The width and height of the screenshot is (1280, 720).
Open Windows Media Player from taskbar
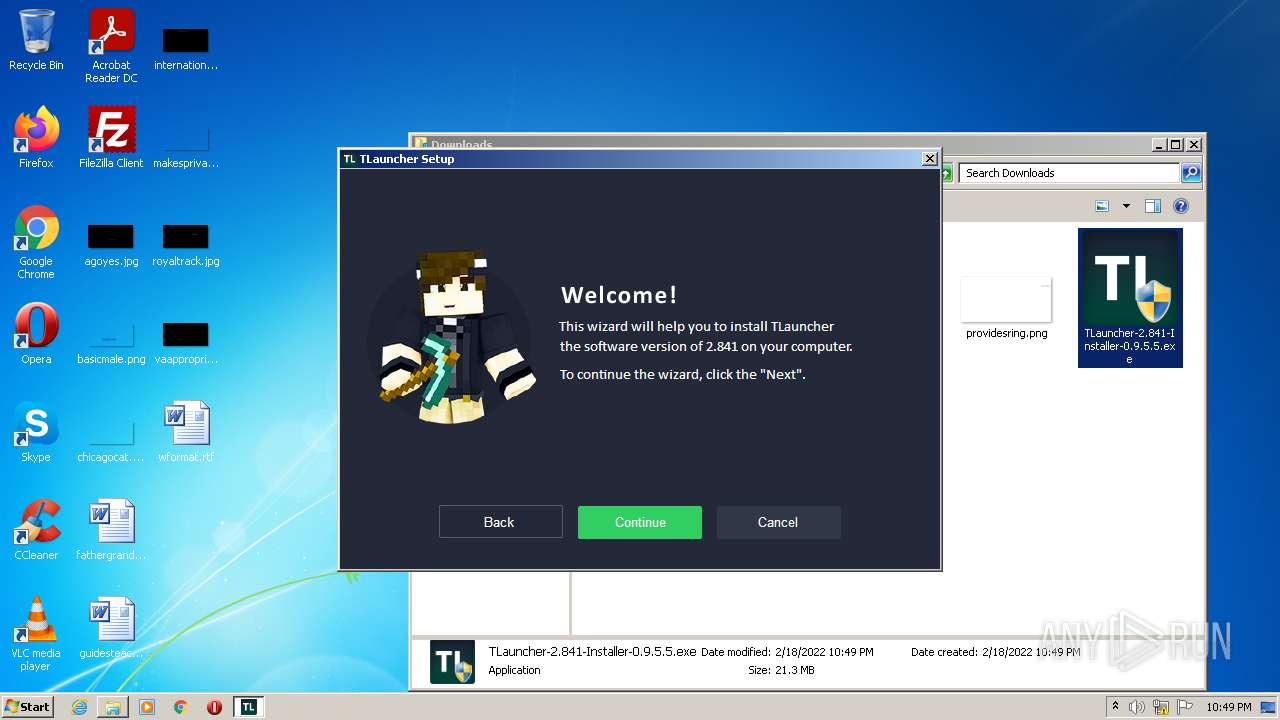click(147, 707)
